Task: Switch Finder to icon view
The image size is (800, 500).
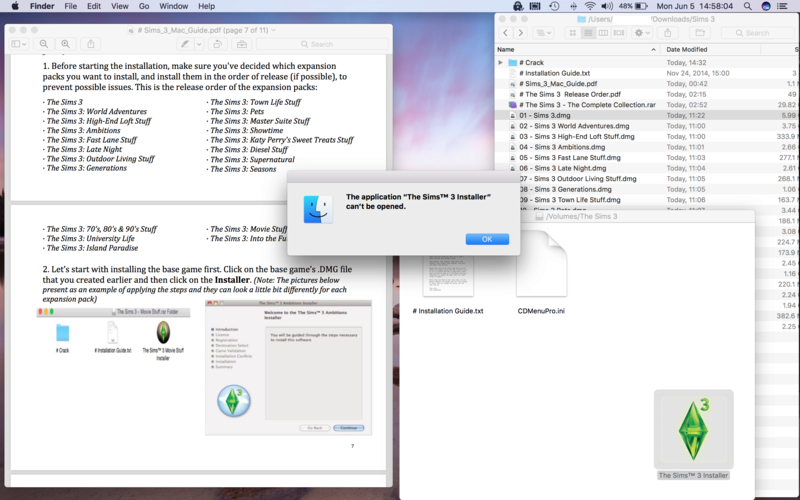Action: [572, 33]
